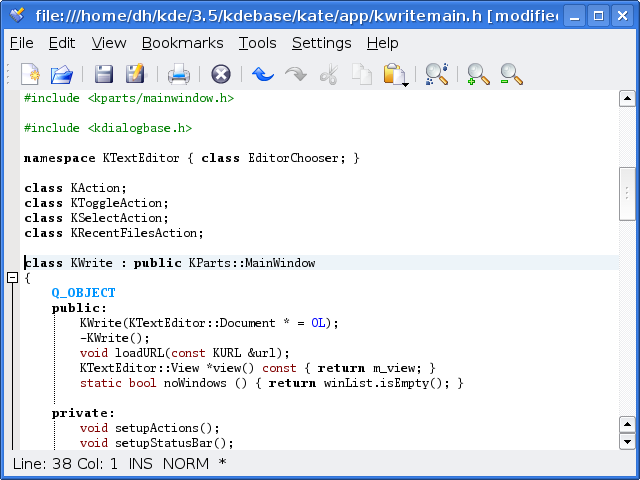Click the Cut scissors icon
The height and width of the screenshot is (480, 640).
328,74
